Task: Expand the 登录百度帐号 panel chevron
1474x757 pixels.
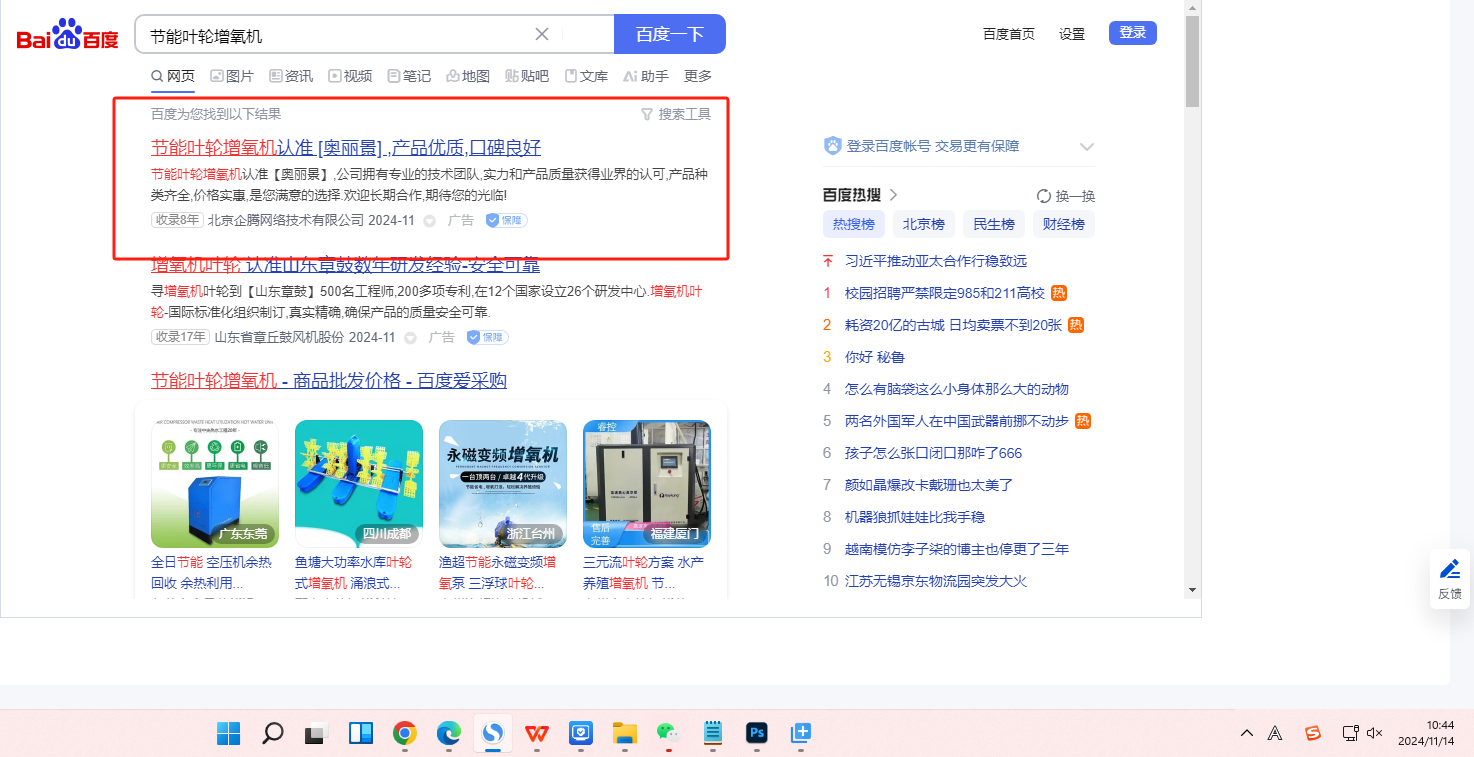Action: click(x=1087, y=147)
